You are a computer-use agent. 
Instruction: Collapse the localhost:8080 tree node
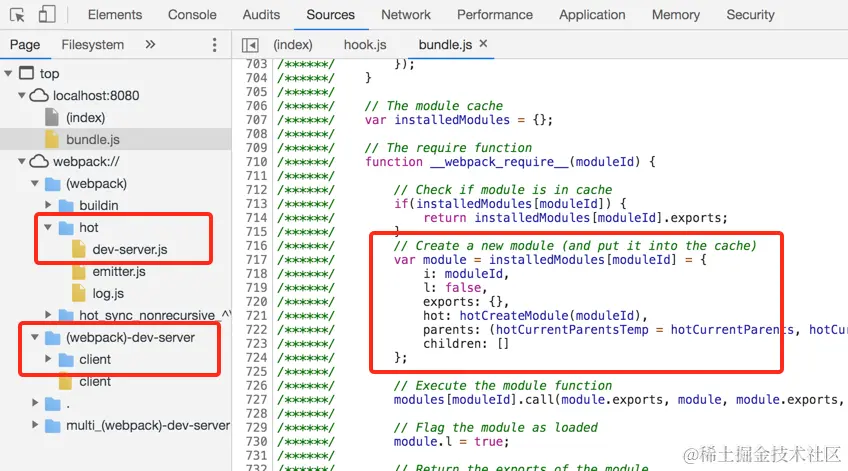22,95
